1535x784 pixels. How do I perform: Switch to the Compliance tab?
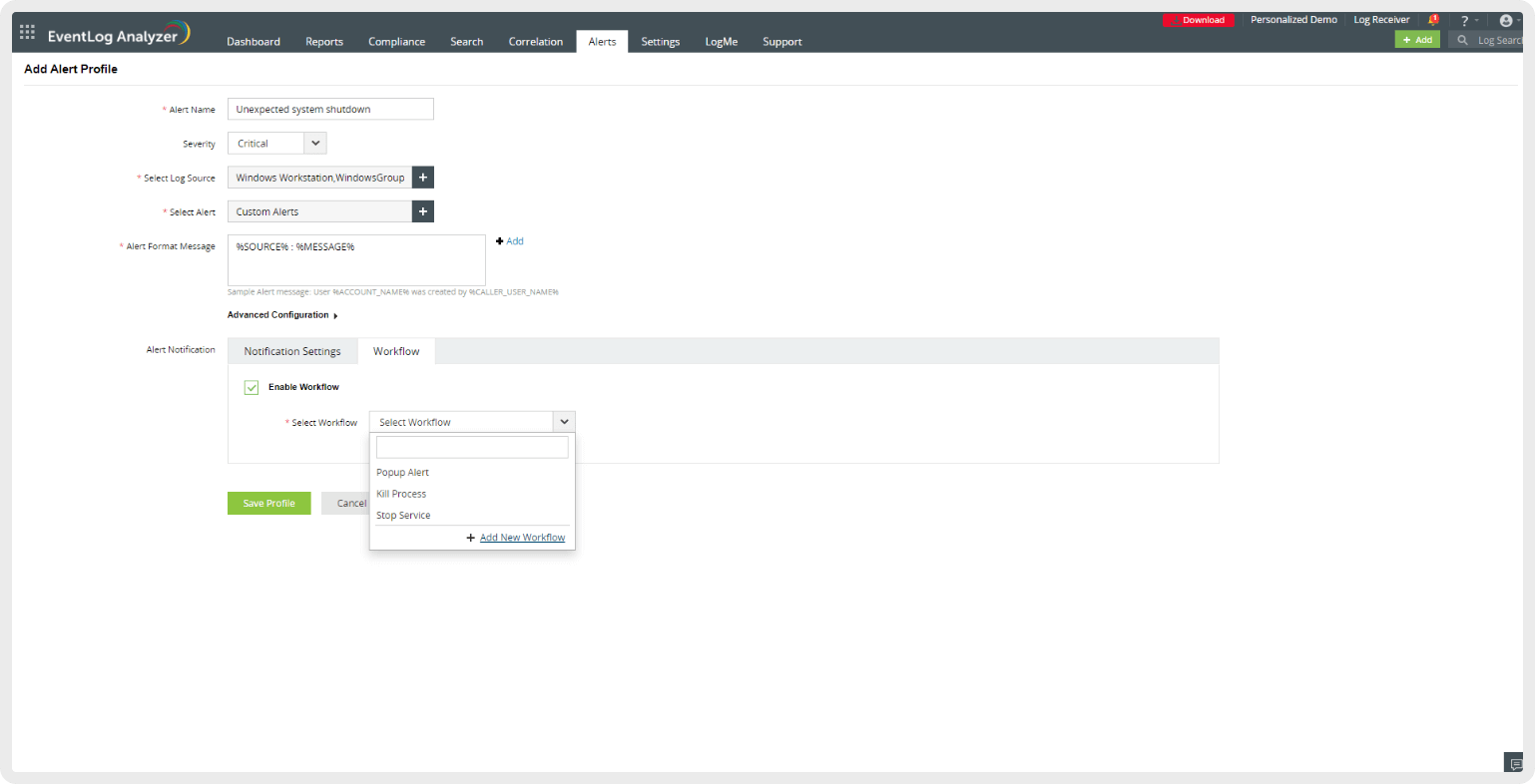coord(397,42)
